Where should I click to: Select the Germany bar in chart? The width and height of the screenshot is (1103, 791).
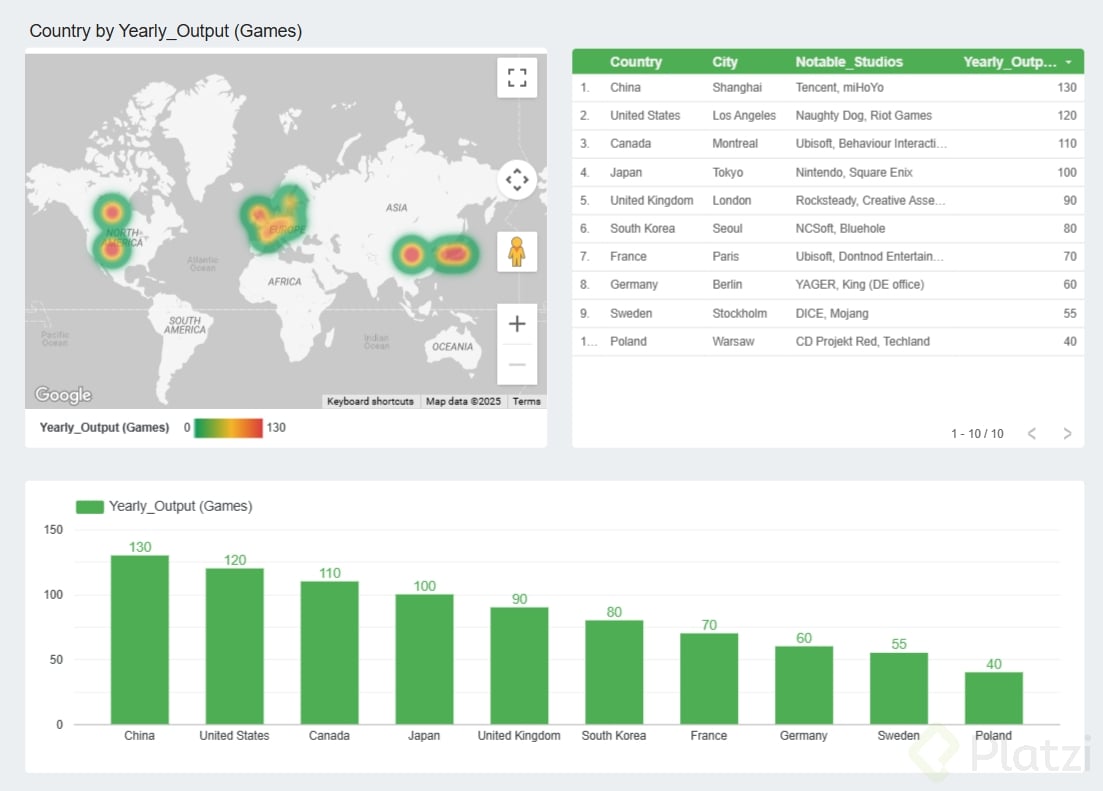[x=804, y=685]
